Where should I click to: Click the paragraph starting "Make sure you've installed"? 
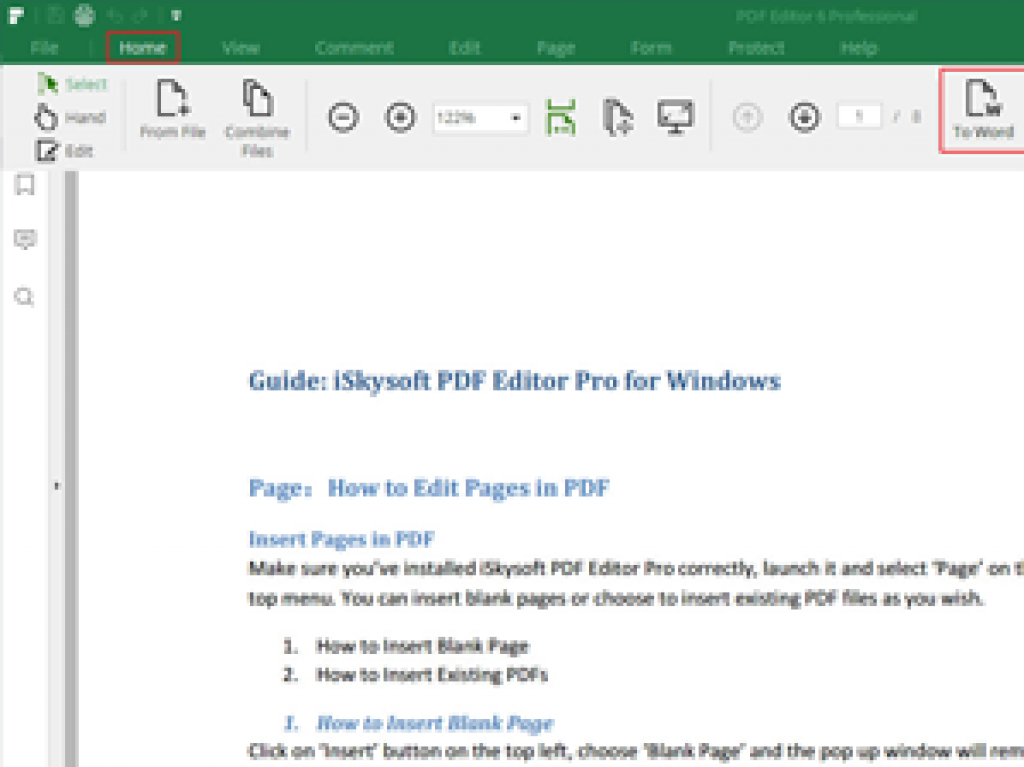click(x=636, y=583)
